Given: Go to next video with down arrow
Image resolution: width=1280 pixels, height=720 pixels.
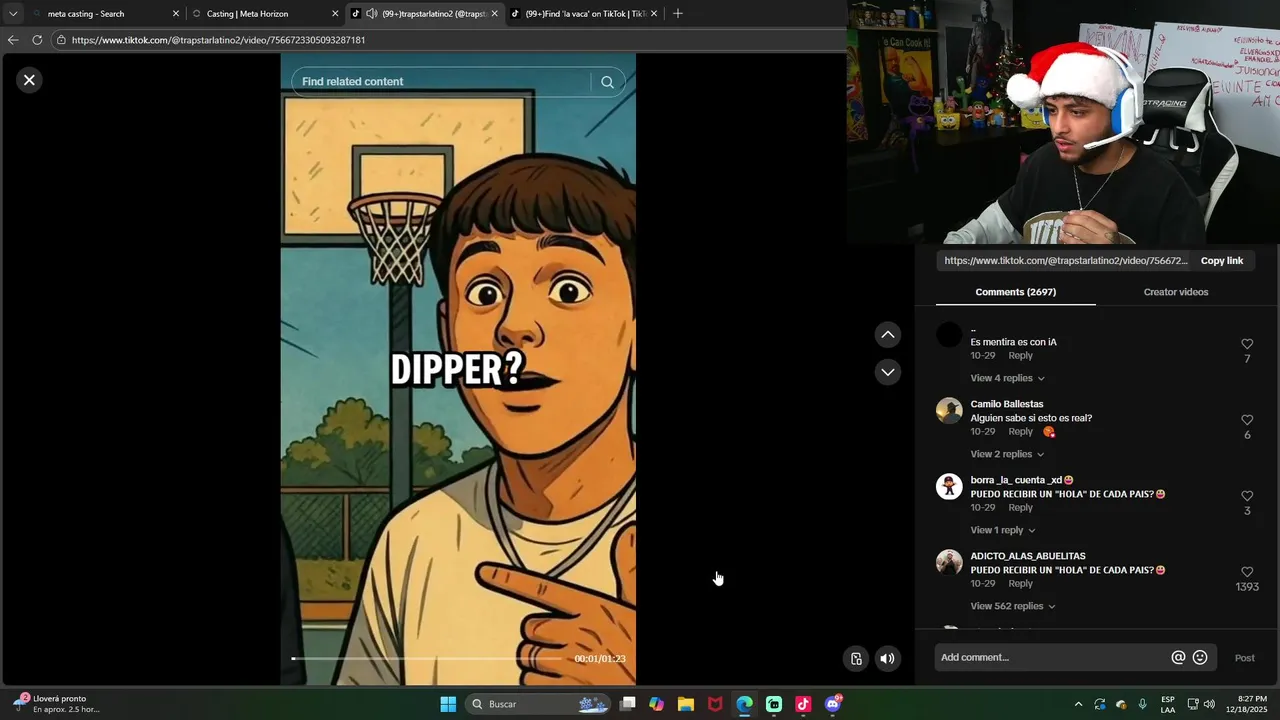Looking at the screenshot, I should (x=888, y=372).
